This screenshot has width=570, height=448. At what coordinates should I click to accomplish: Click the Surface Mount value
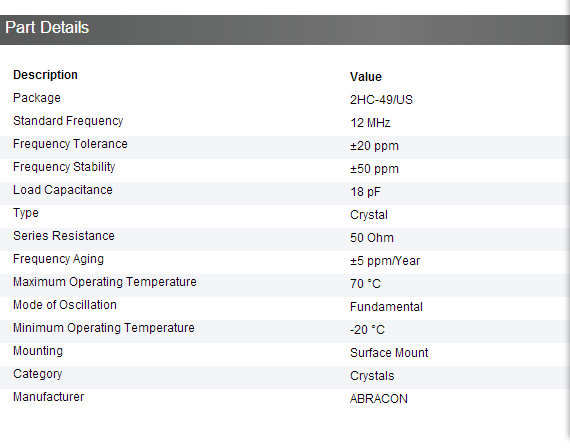[x=389, y=353]
